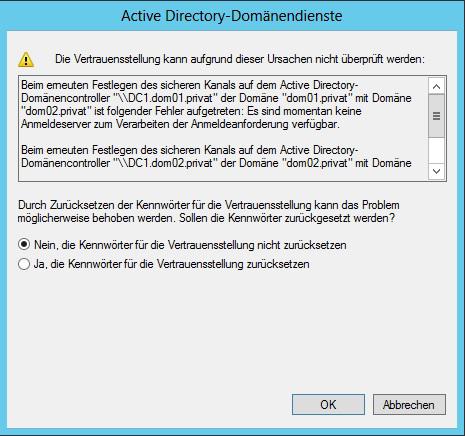Screen dimensions: 465x436
Task: Click the yellow warning triangle icon
Action: [x=26, y=60]
